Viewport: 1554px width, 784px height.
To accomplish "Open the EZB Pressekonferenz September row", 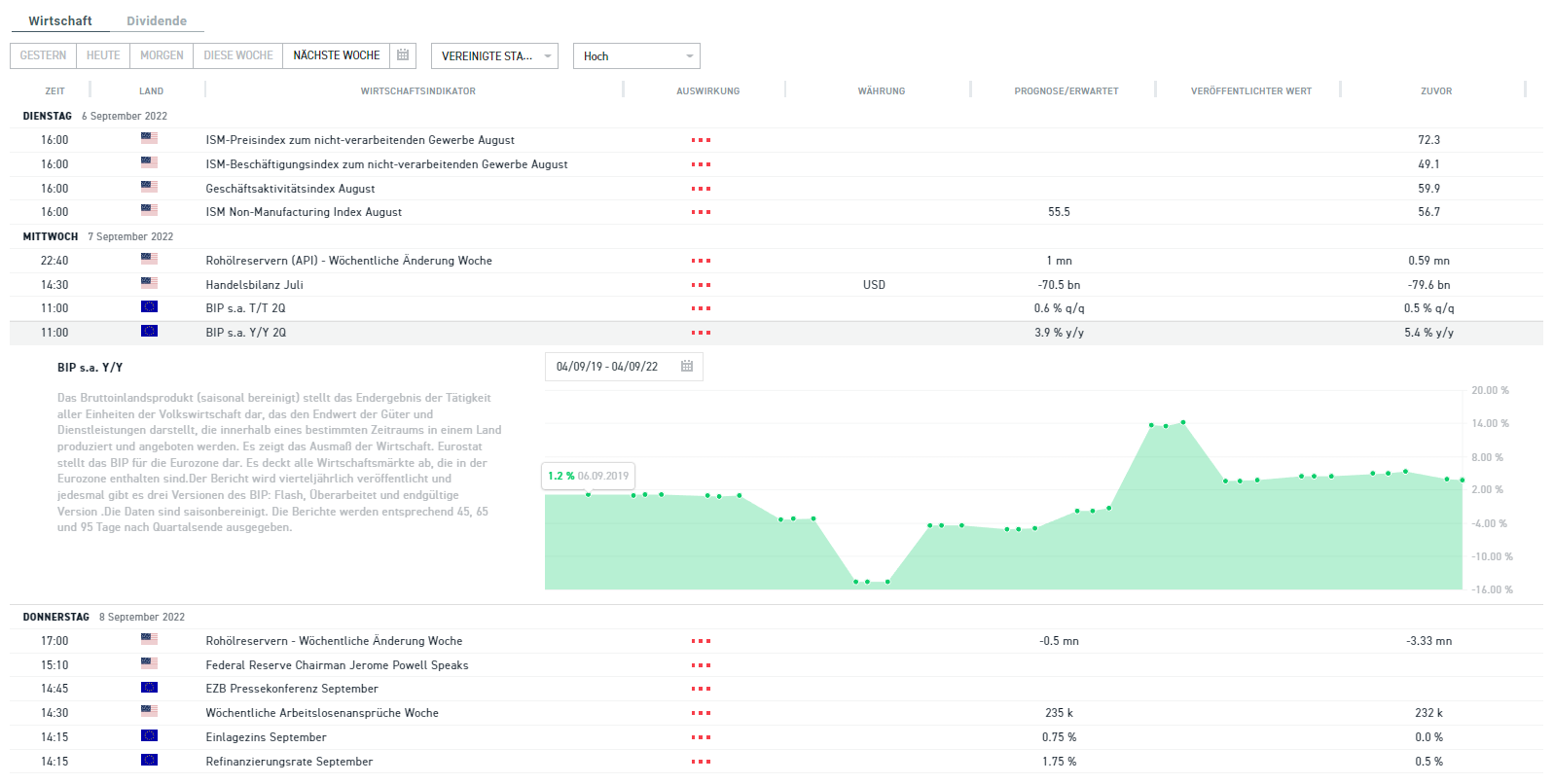I will (x=777, y=689).
